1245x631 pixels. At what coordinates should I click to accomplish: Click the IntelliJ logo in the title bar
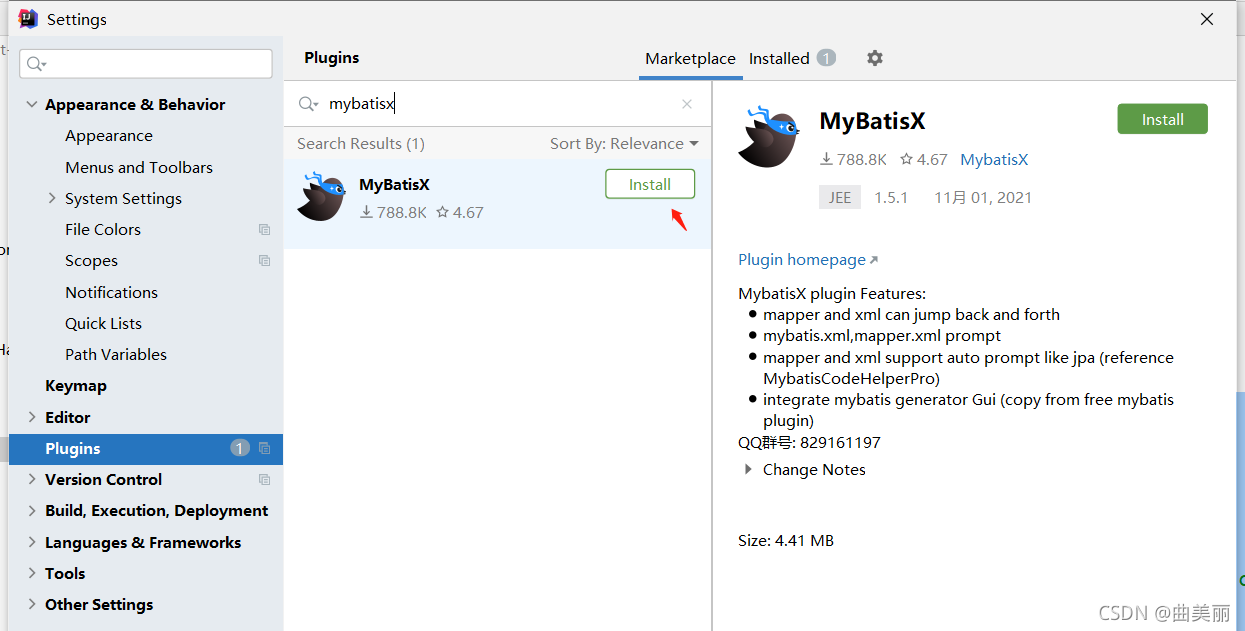28,19
